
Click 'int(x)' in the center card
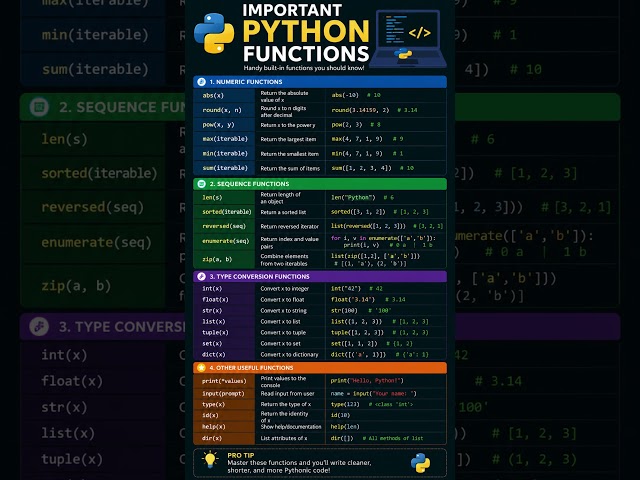(212, 289)
